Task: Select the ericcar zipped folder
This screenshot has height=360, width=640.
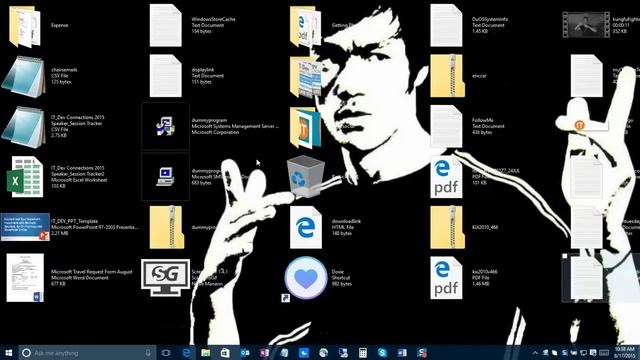Action: [x=447, y=76]
